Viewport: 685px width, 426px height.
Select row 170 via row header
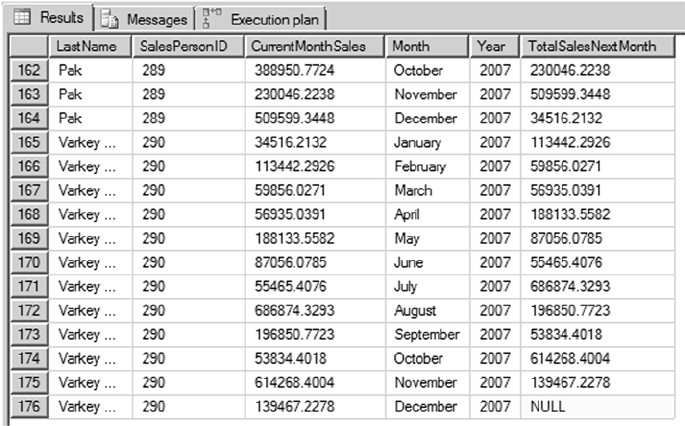[28, 263]
